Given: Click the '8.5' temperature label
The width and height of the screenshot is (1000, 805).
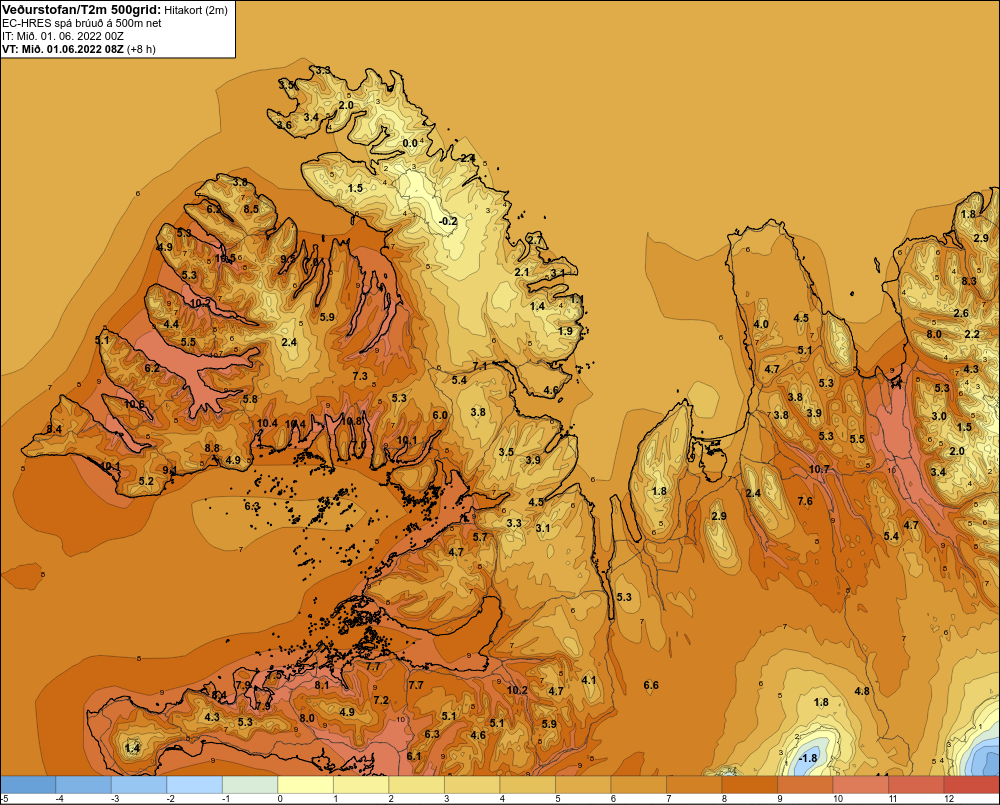Looking at the screenshot, I should [x=251, y=209].
